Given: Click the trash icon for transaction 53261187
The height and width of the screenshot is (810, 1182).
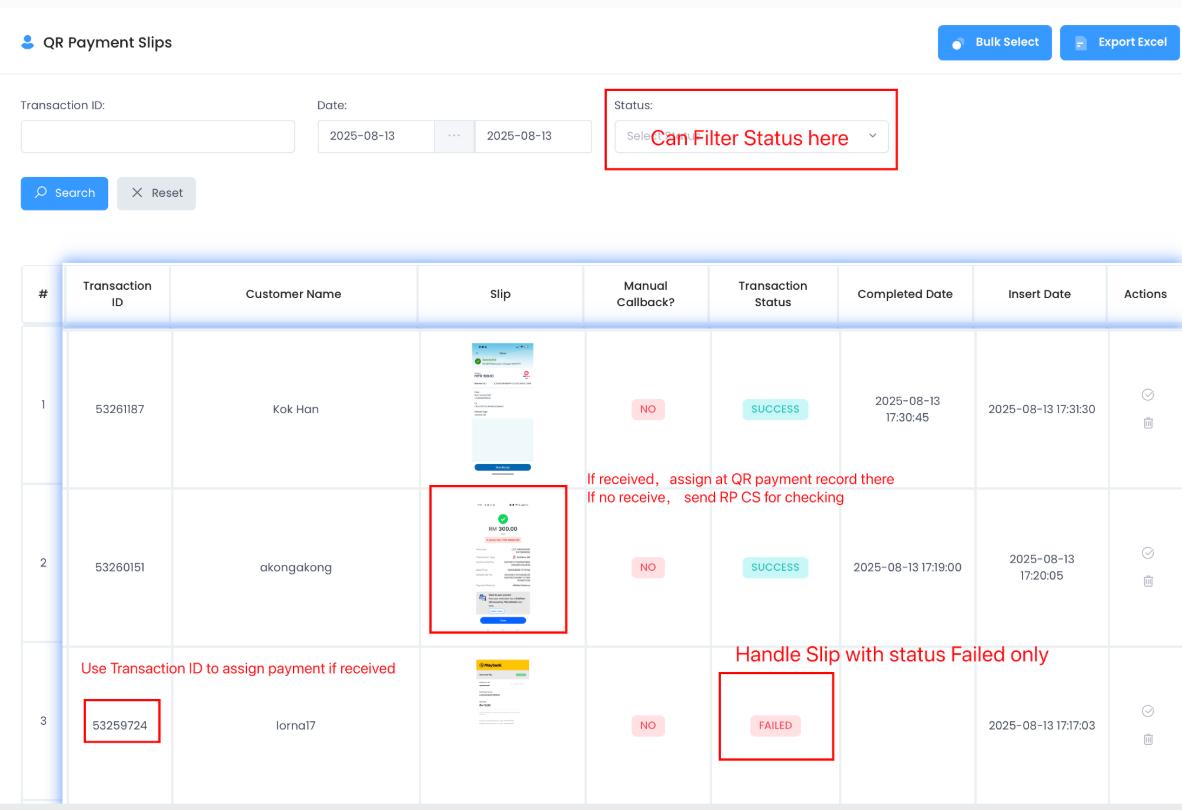Looking at the screenshot, I should (x=1148, y=423).
